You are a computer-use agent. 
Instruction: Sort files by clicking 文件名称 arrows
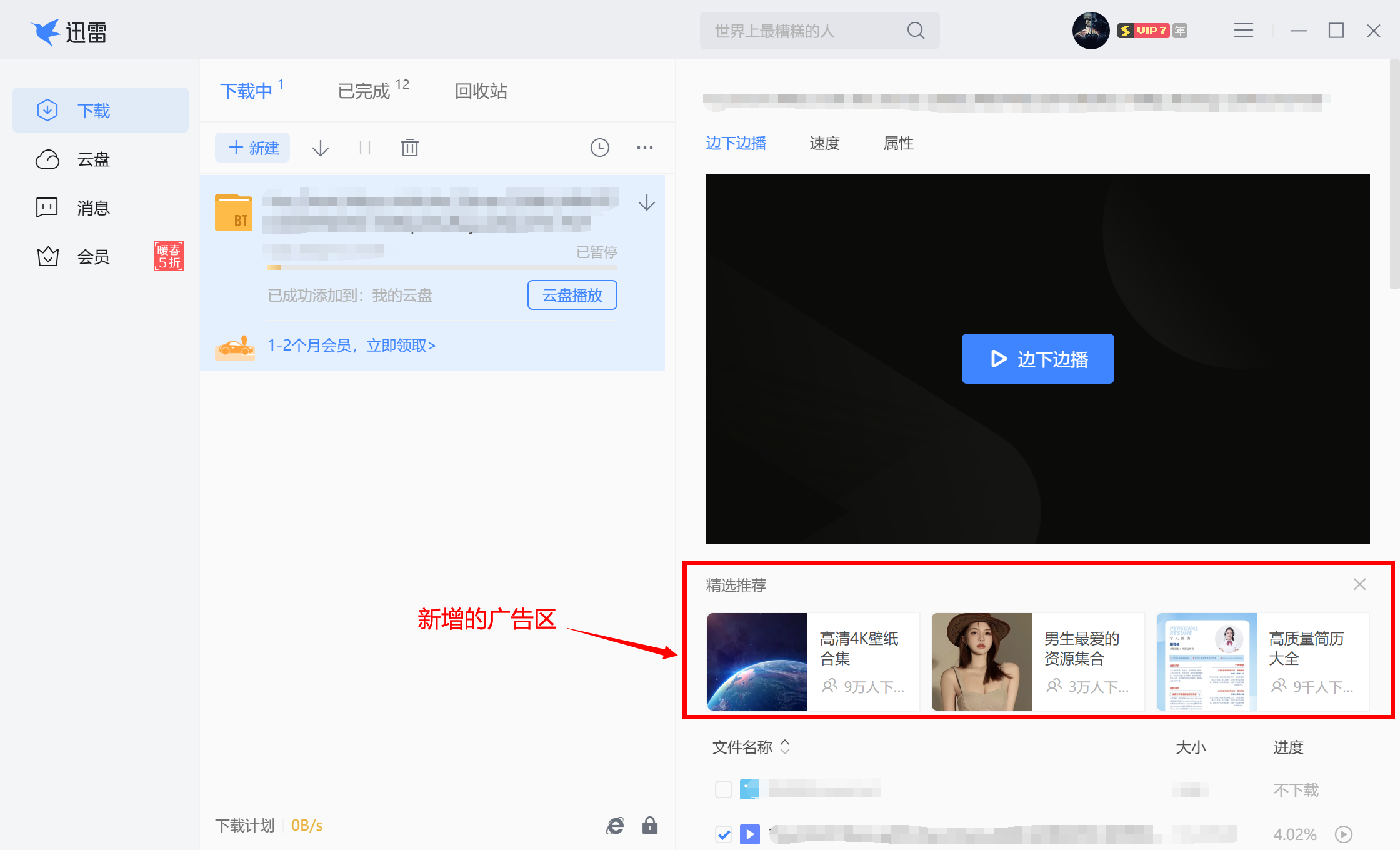pos(786,747)
